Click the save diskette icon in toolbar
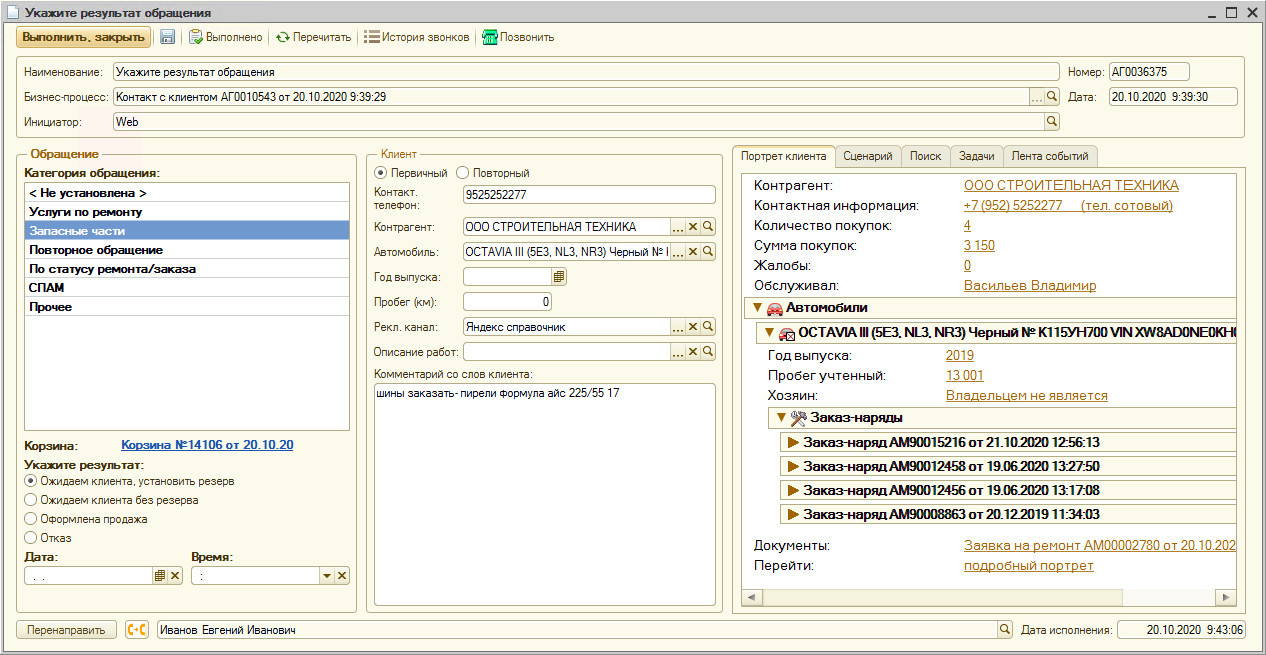 (167, 37)
